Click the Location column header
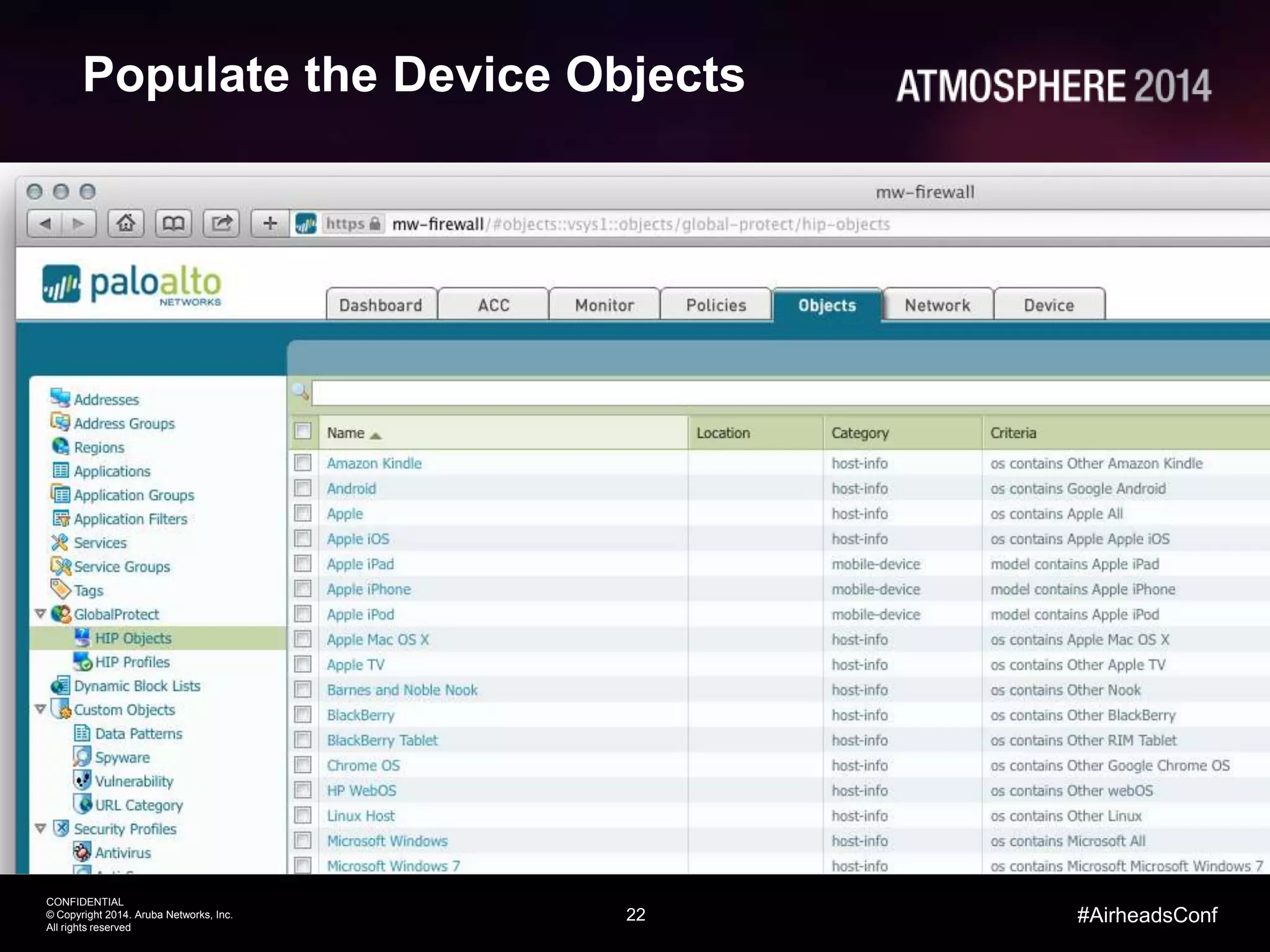This screenshot has width=1270, height=952. point(756,433)
